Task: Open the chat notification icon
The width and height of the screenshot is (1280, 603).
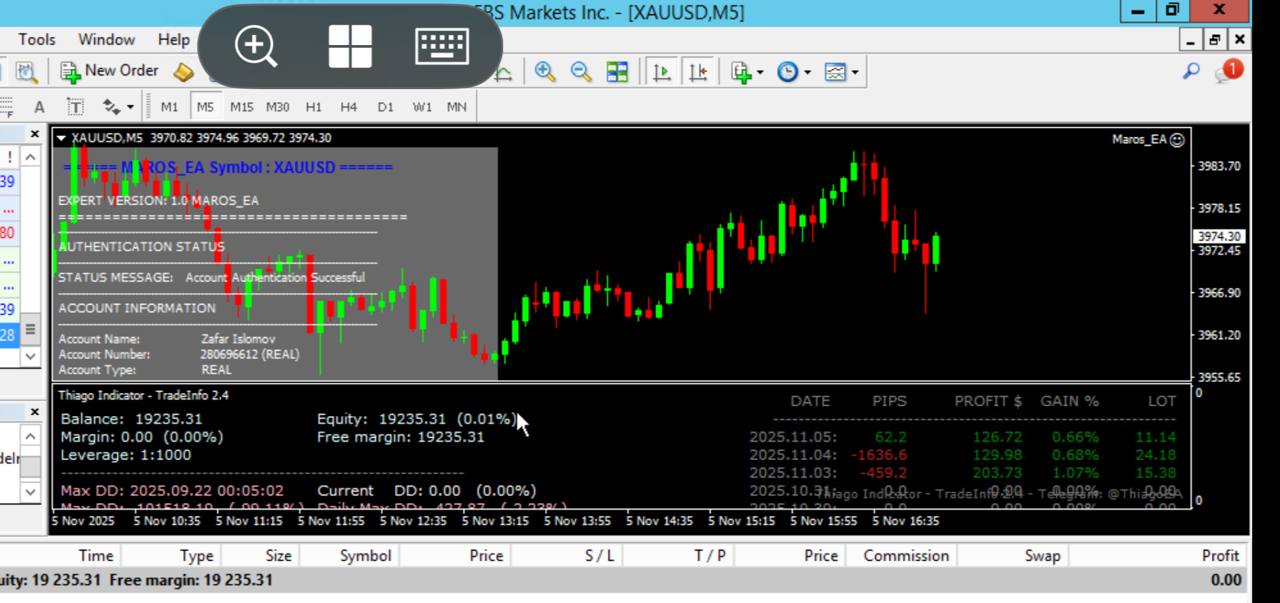Action: (x=1227, y=71)
